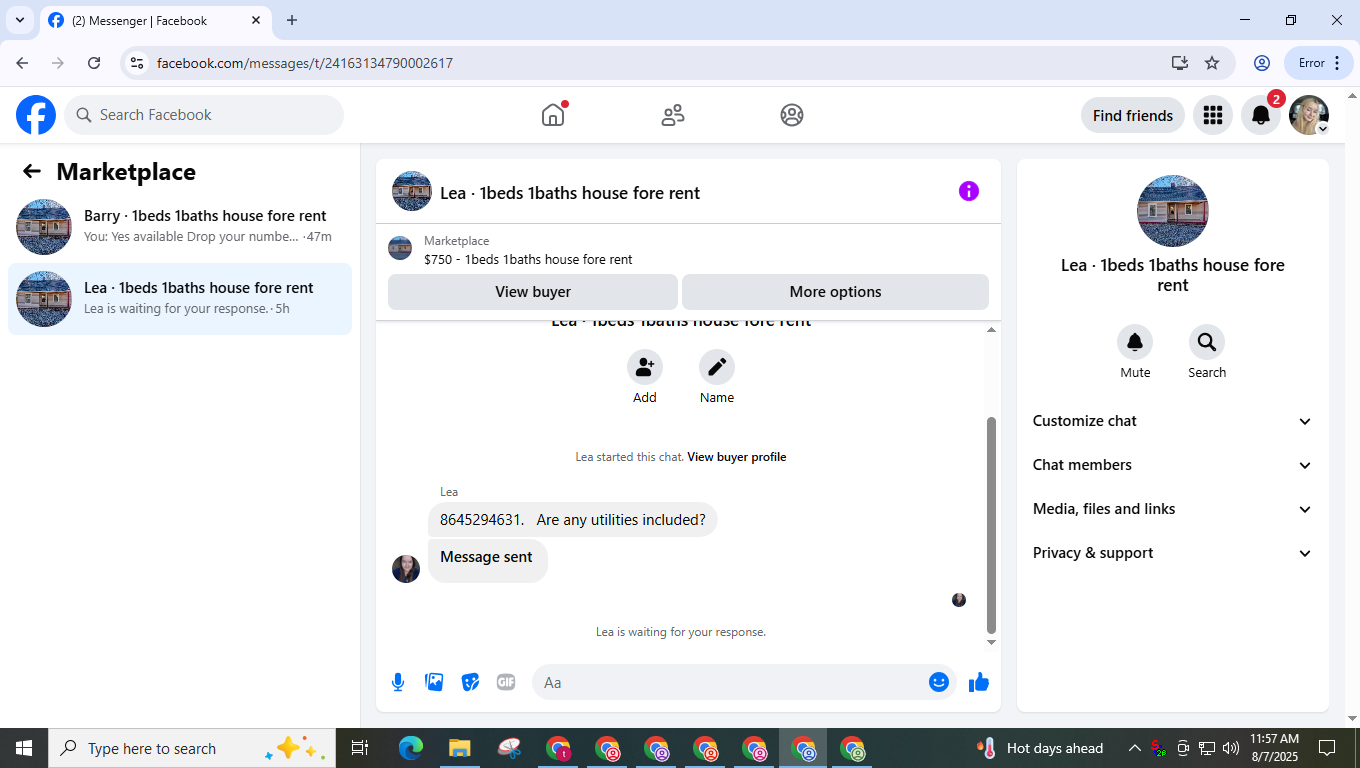
Task: Go back from Marketplace using arrow
Action: click(x=32, y=171)
